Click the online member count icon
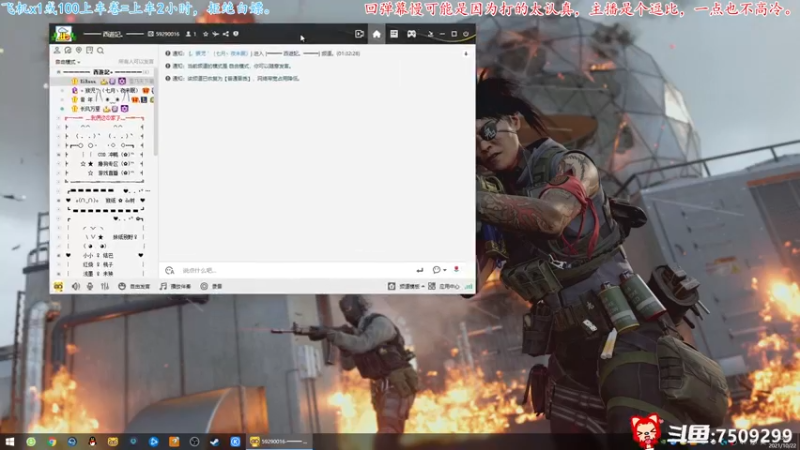Image resolution: width=800 pixels, height=450 pixels. (x=188, y=34)
